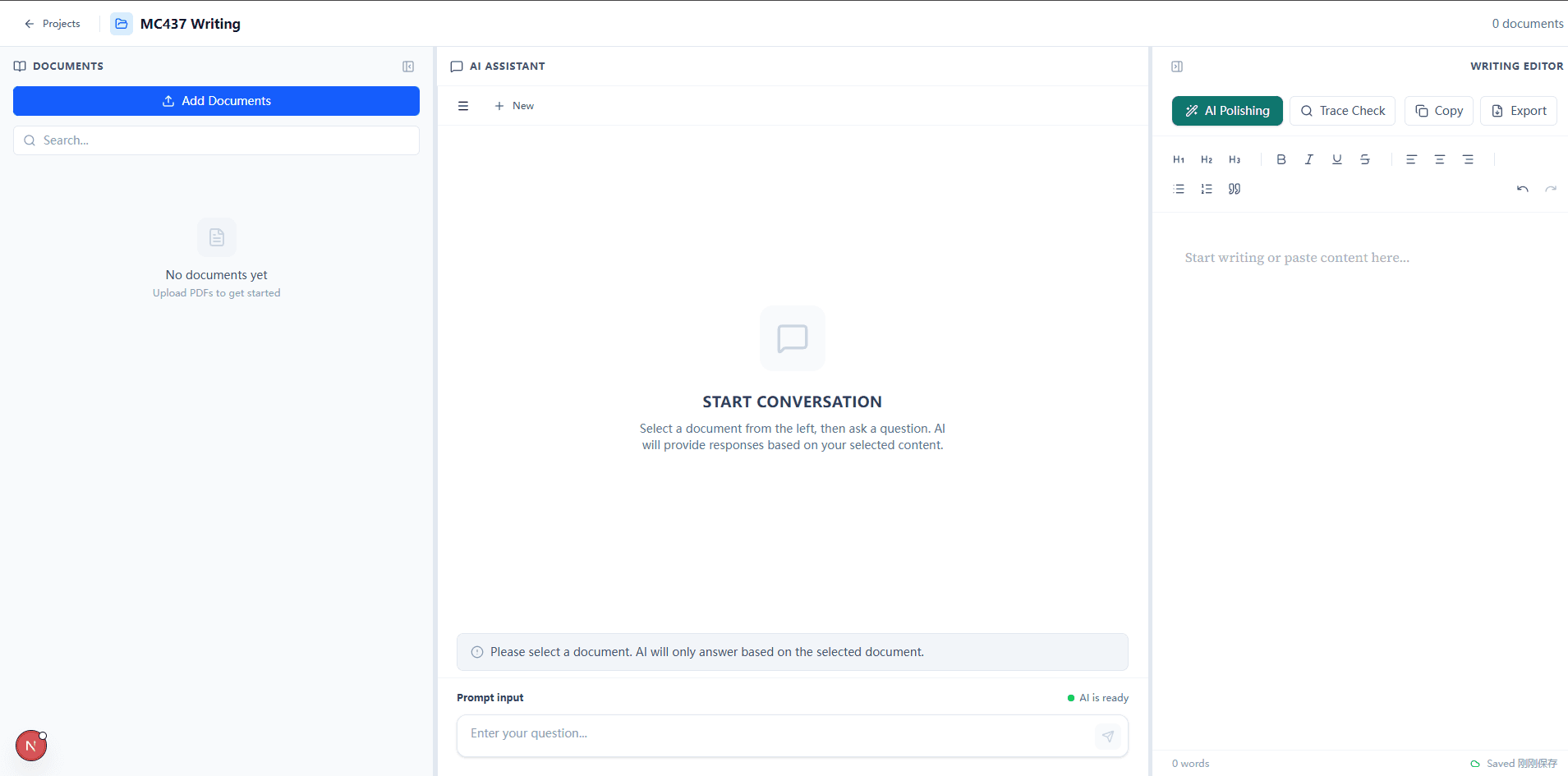1568x776 pixels.
Task: Insert a blockquote
Action: [x=1234, y=189]
